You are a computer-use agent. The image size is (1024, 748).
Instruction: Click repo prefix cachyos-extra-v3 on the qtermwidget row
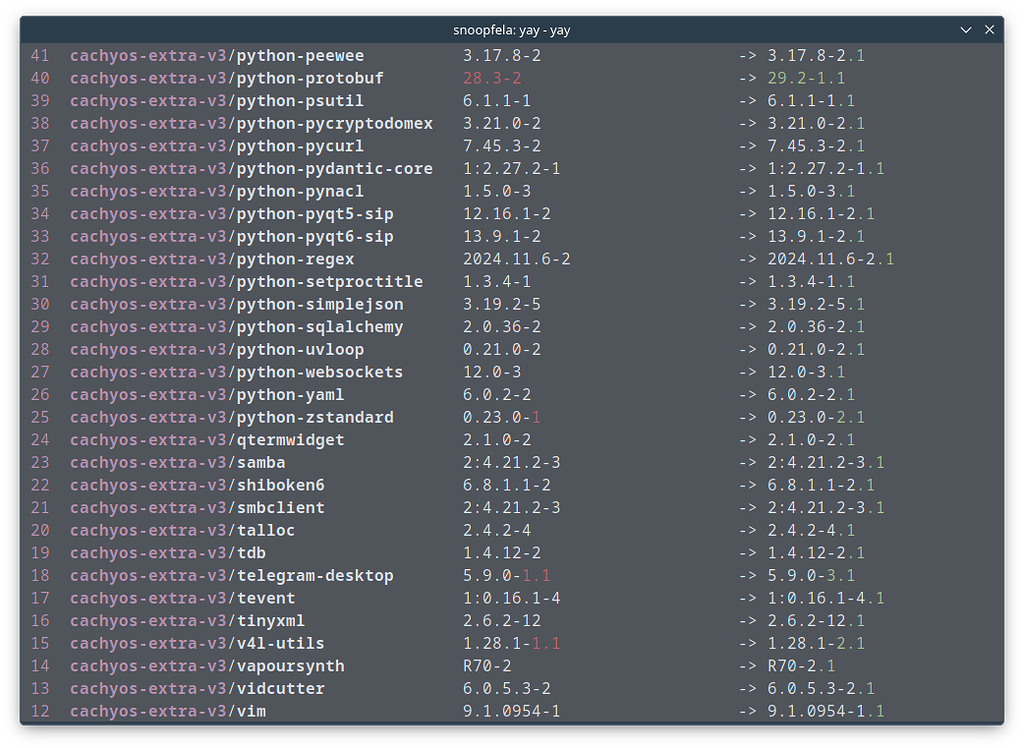148,440
